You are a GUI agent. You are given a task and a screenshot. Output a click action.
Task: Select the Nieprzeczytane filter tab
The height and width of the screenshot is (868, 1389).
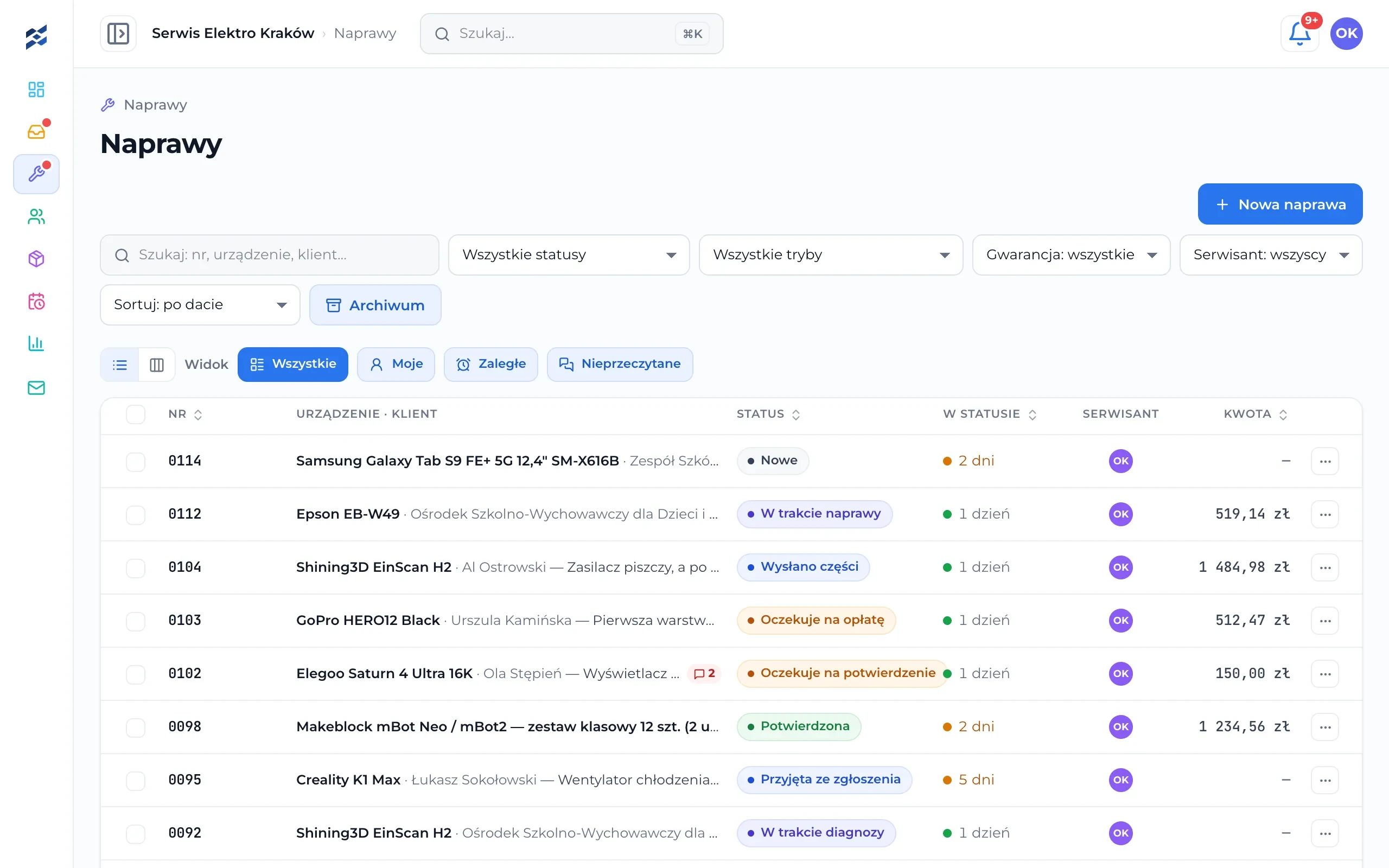(620, 365)
